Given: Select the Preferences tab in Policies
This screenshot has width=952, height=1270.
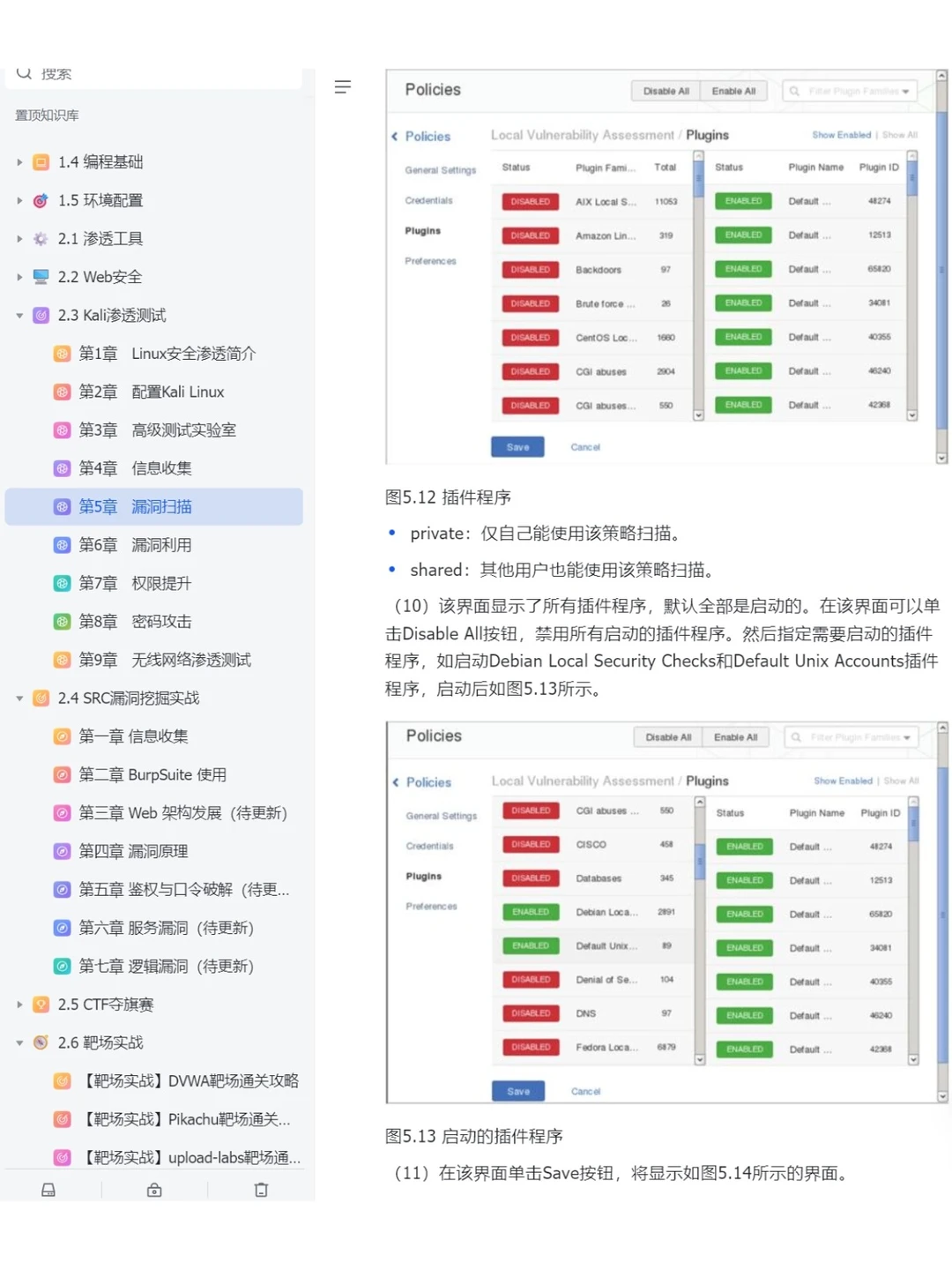Looking at the screenshot, I should click(x=430, y=261).
